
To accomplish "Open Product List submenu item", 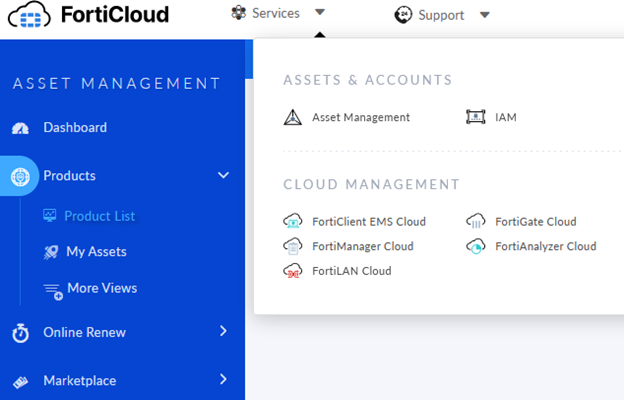I will pyautogui.click(x=99, y=216).
